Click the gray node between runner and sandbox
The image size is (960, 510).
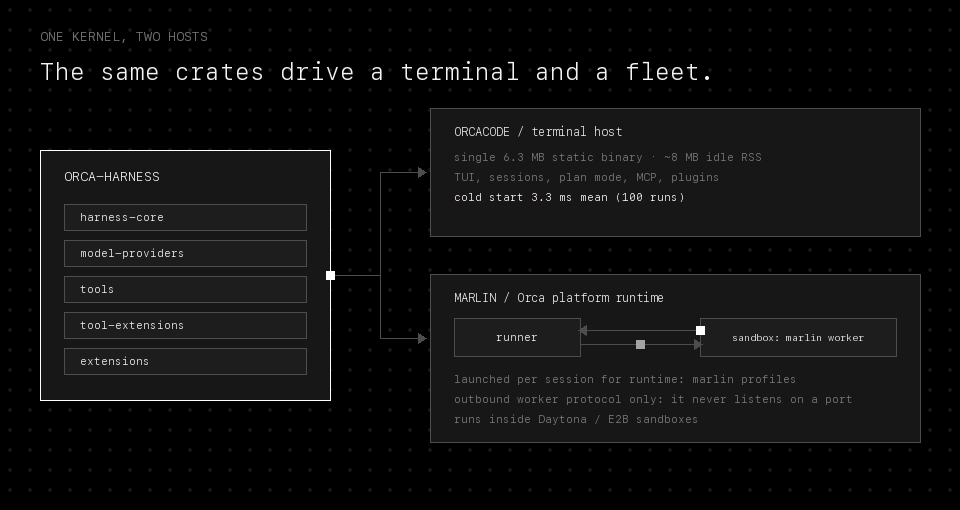click(x=640, y=345)
